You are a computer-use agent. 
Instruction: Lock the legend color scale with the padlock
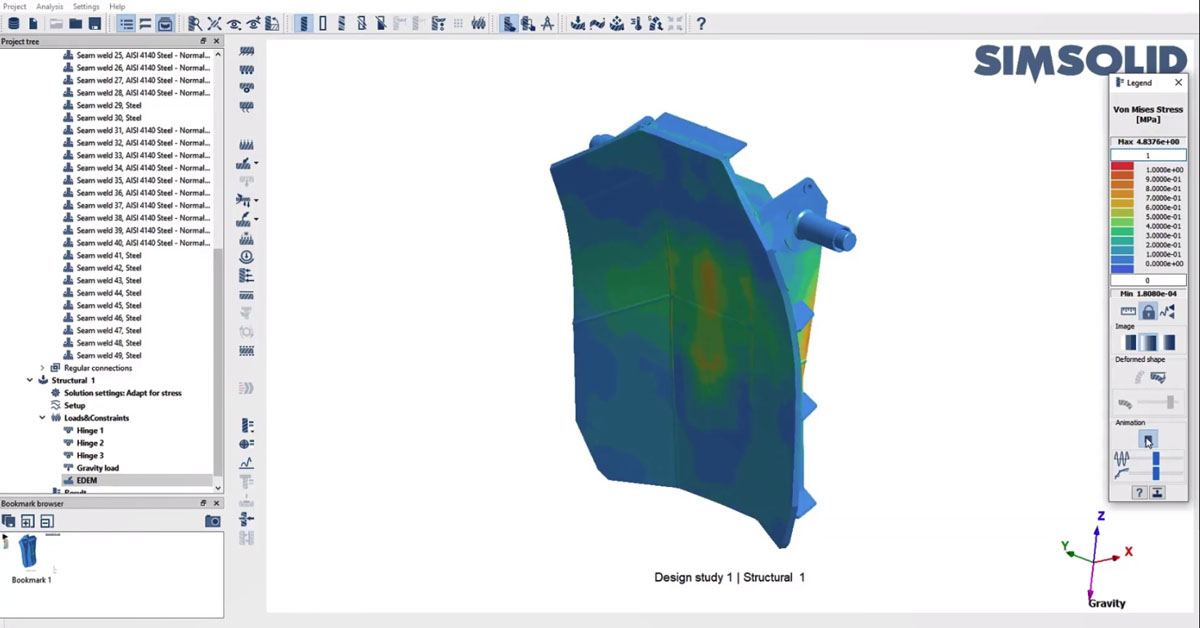click(1148, 311)
